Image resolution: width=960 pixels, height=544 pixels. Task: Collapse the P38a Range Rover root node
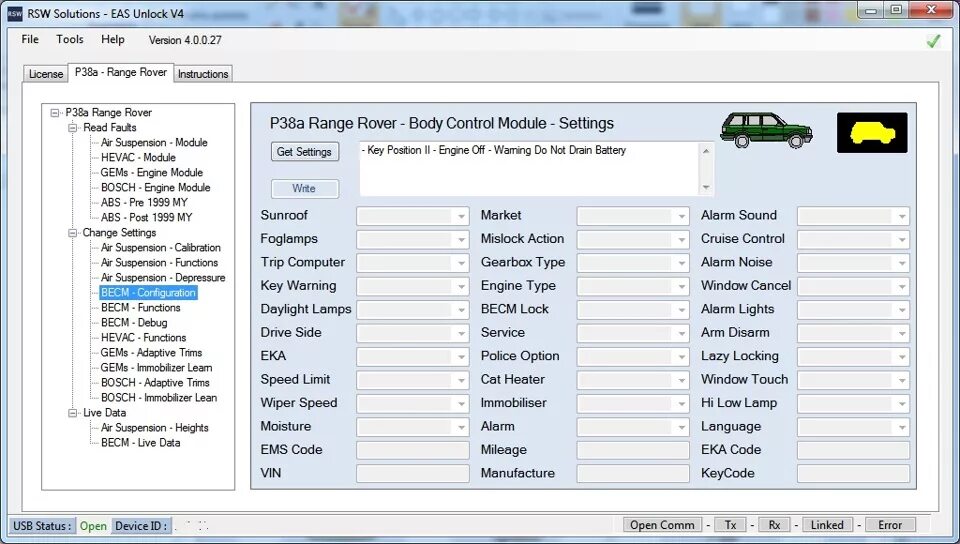(x=55, y=113)
